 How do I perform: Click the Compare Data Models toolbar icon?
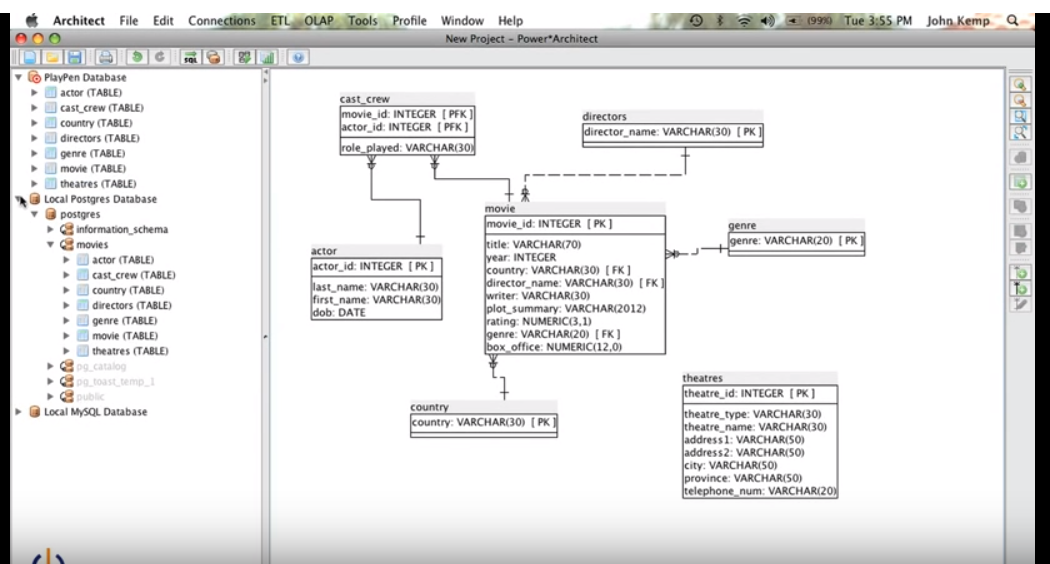coord(243,58)
